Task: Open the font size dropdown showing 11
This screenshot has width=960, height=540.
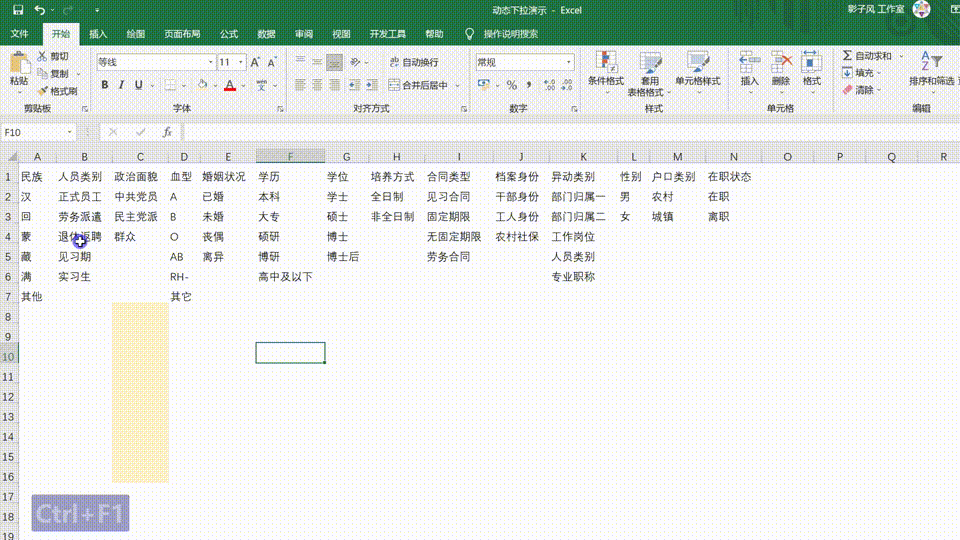Action: [241, 62]
